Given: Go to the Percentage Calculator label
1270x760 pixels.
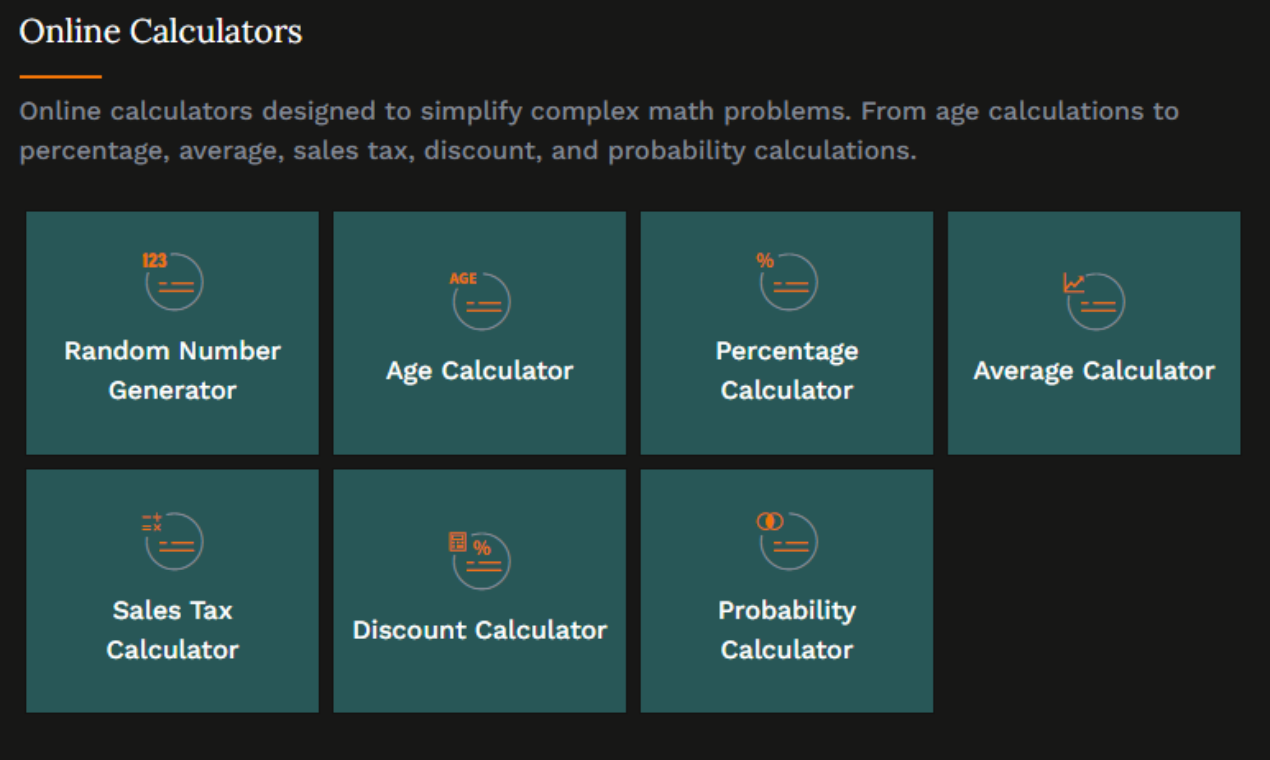Looking at the screenshot, I should click(787, 370).
